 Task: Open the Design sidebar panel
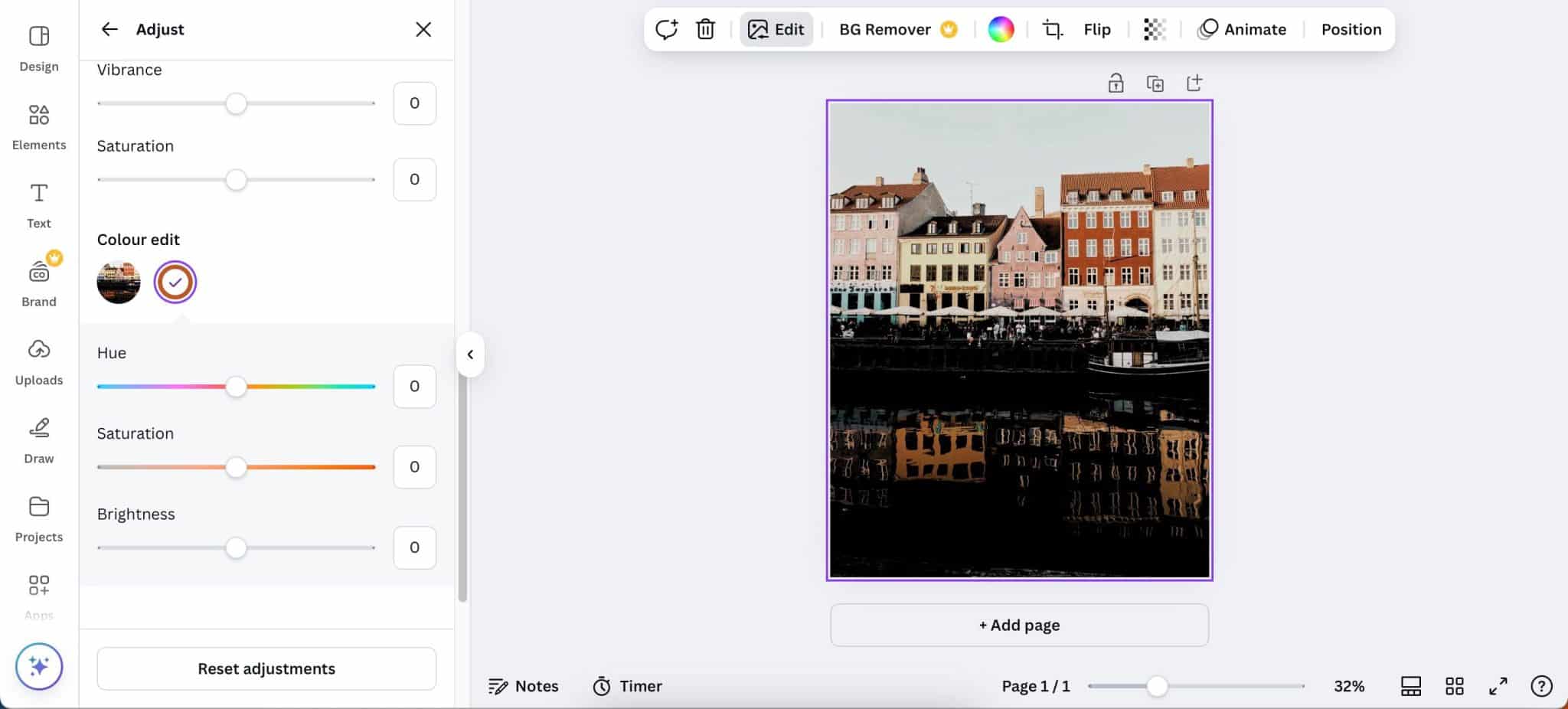pyautogui.click(x=39, y=49)
